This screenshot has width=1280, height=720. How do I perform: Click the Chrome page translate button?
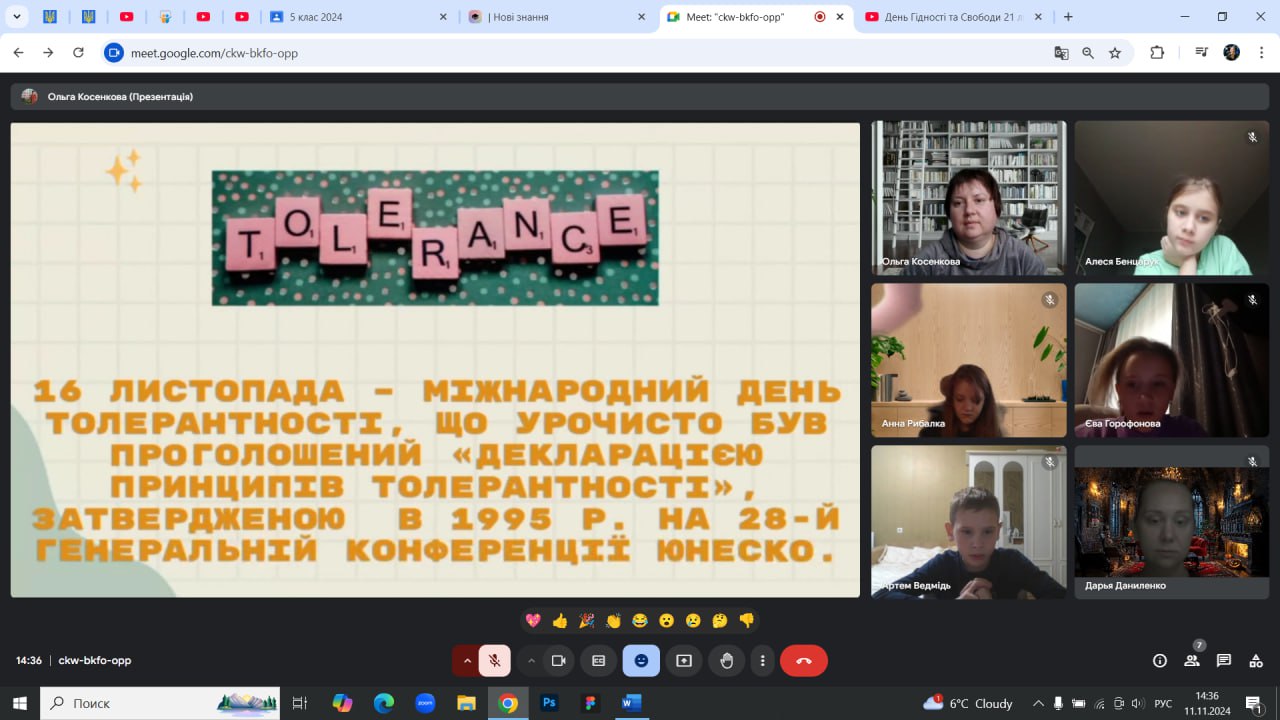pos(1061,53)
